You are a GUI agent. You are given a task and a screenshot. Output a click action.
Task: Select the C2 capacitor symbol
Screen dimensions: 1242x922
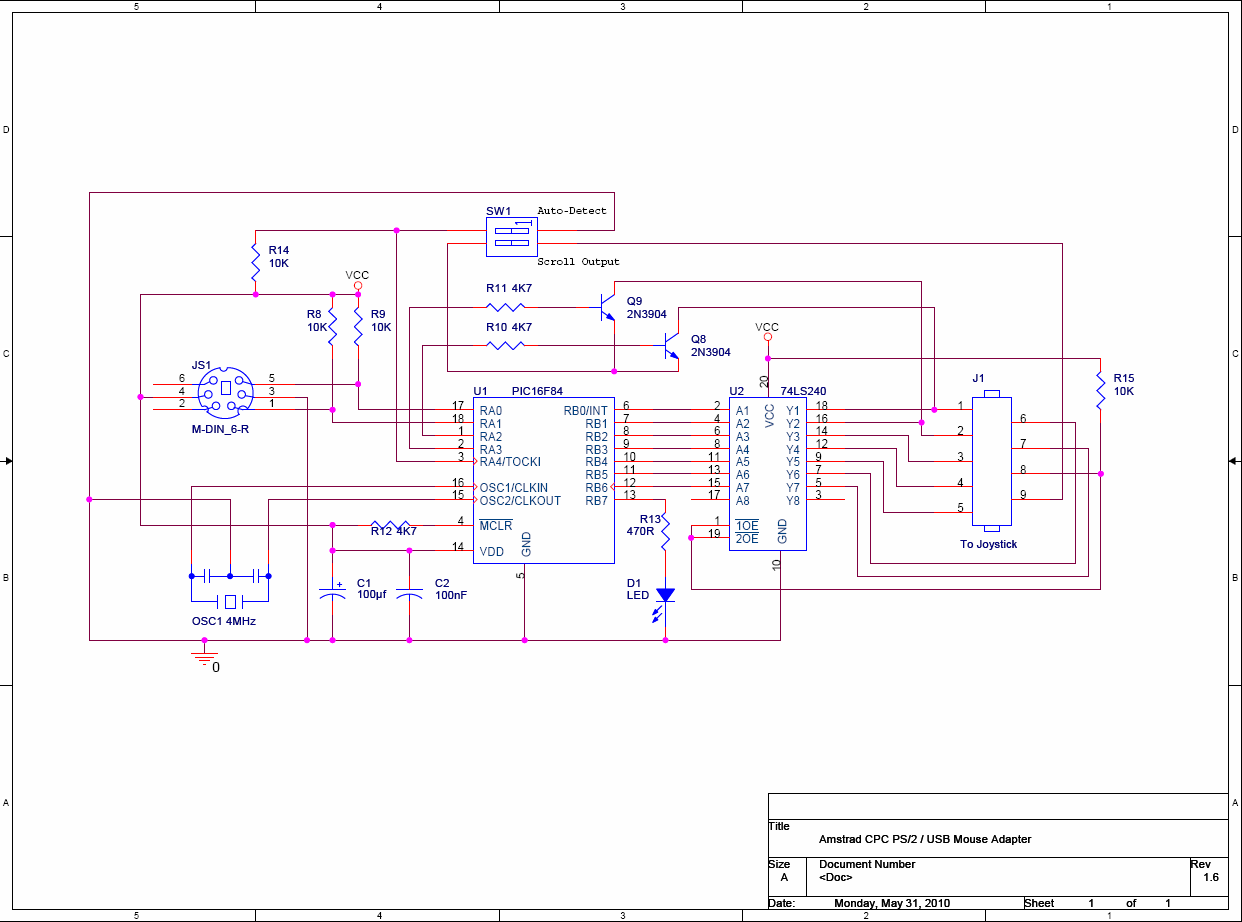(409, 594)
